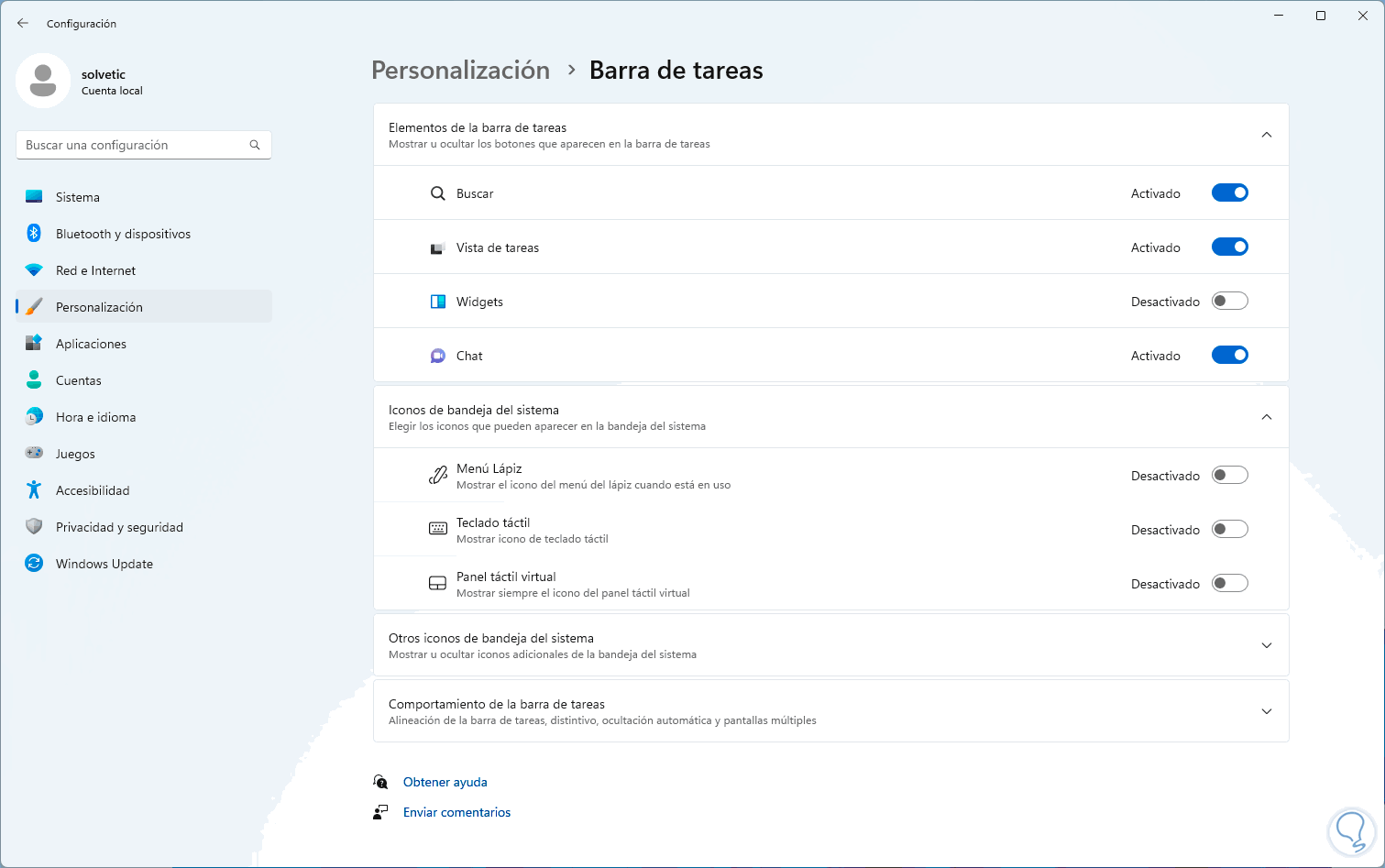1385x868 pixels.
Task: Disable the Buscar taskbar toggle
Action: coord(1229,193)
